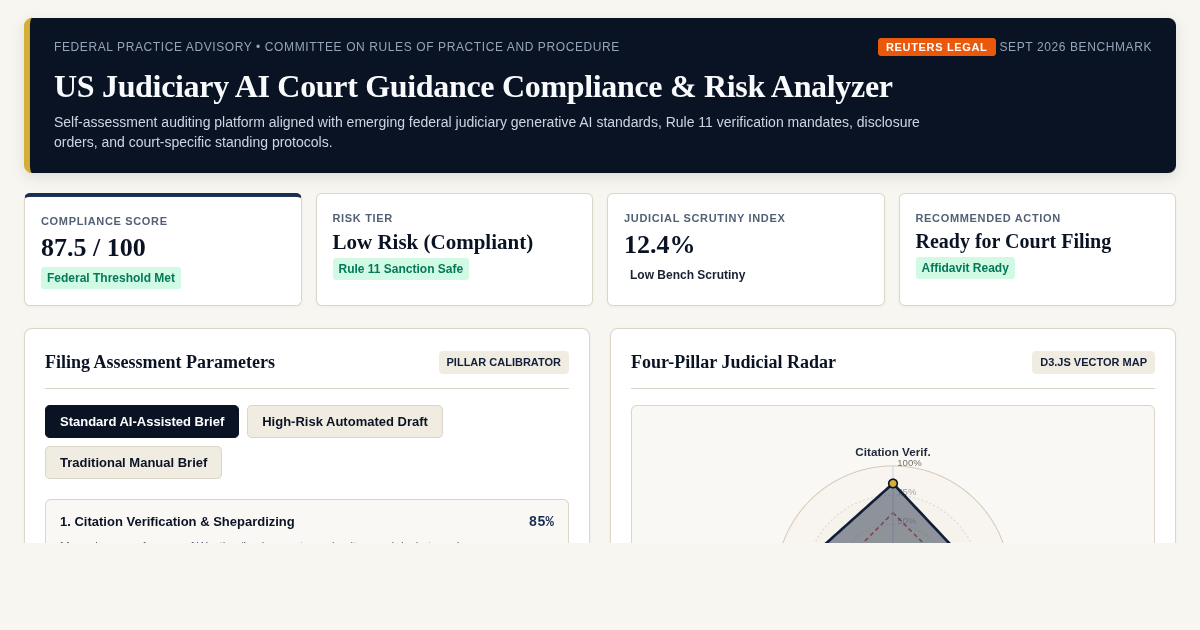Screen dimensions: 1200x630
Task: Open the Risk Tier card
Action: 454,249
